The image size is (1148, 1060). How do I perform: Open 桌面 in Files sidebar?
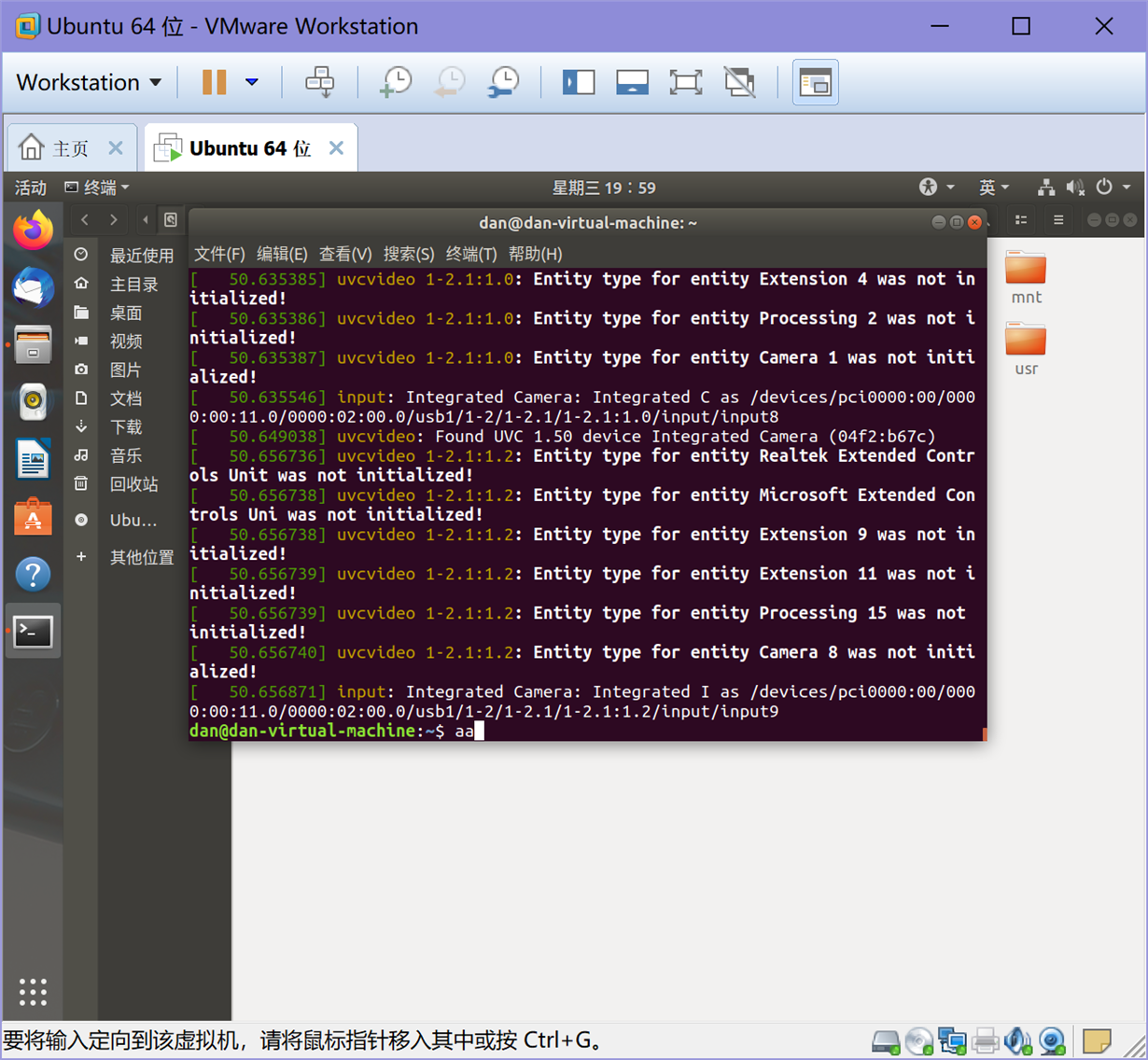tap(126, 314)
